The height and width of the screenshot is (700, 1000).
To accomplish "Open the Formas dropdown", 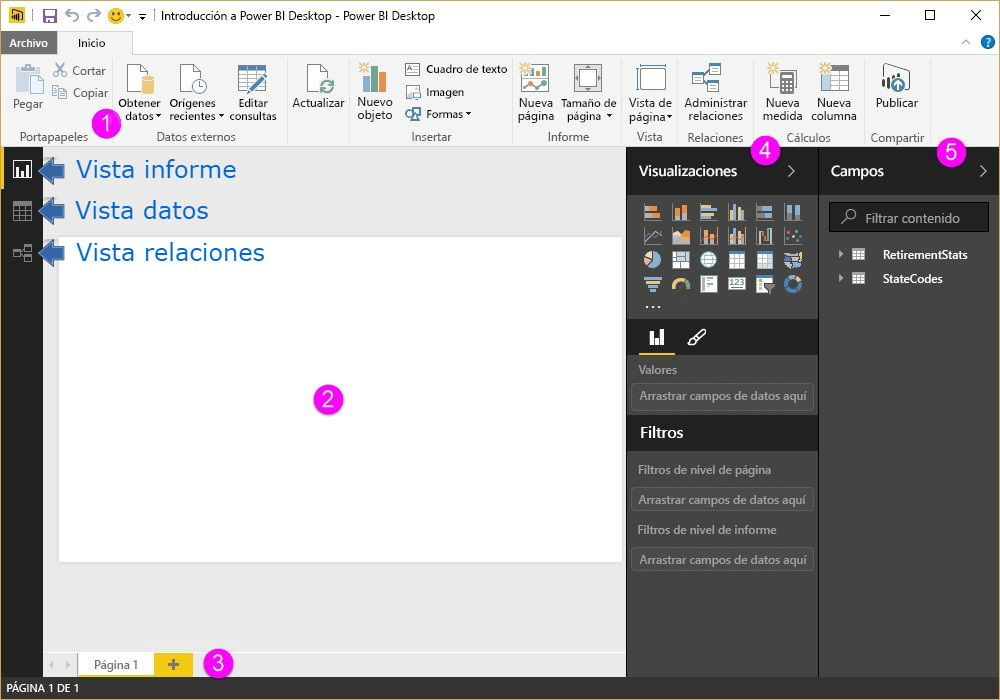I will pyautogui.click(x=439, y=114).
